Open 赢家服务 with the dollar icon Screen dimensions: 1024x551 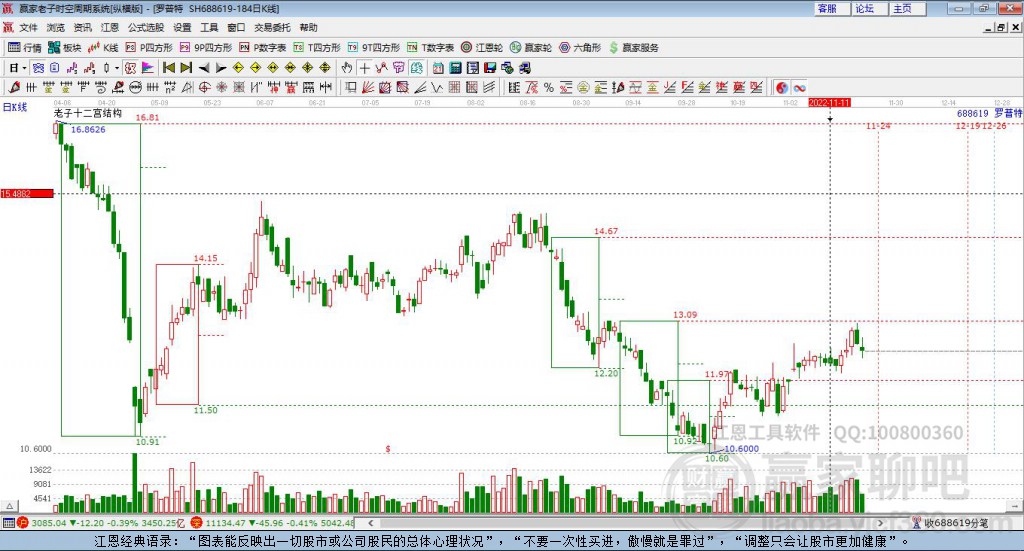coord(633,48)
